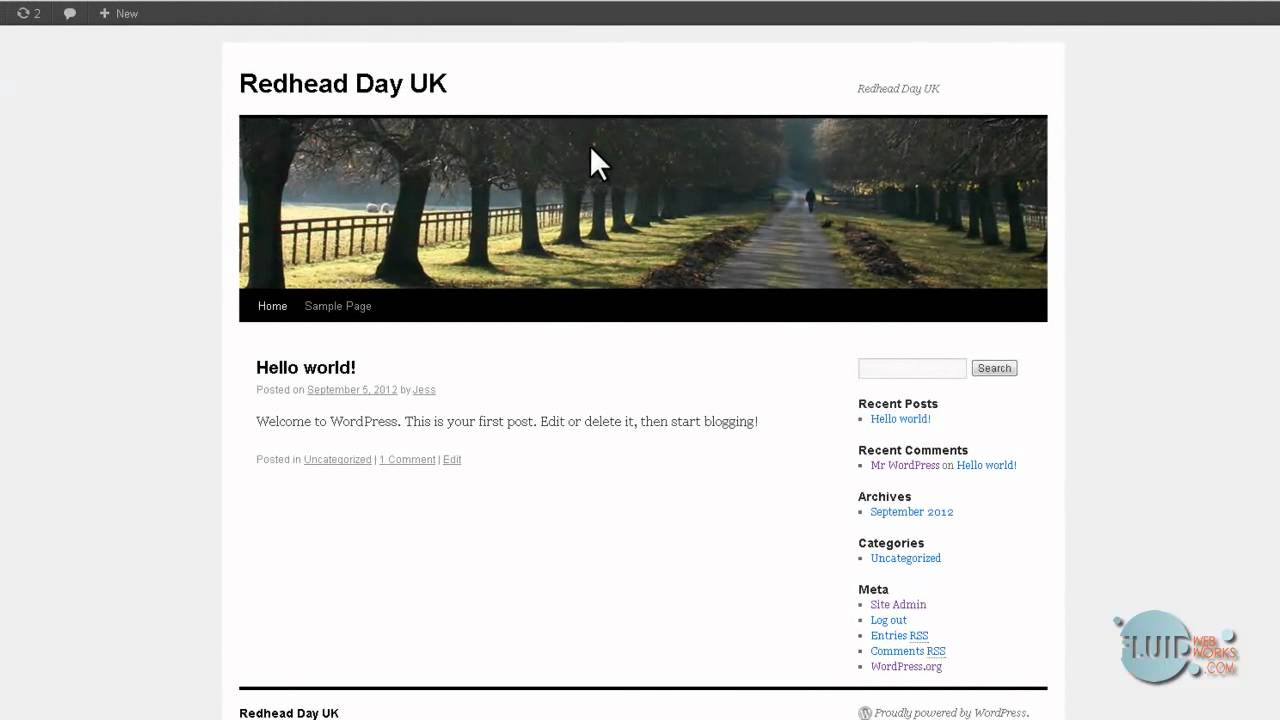Image resolution: width=1280 pixels, height=720 pixels.
Task: Click the tree-lined path header image
Action: [643, 203]
